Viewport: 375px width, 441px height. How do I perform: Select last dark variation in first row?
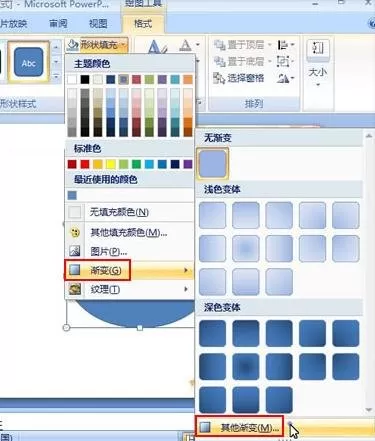point(346,333)
